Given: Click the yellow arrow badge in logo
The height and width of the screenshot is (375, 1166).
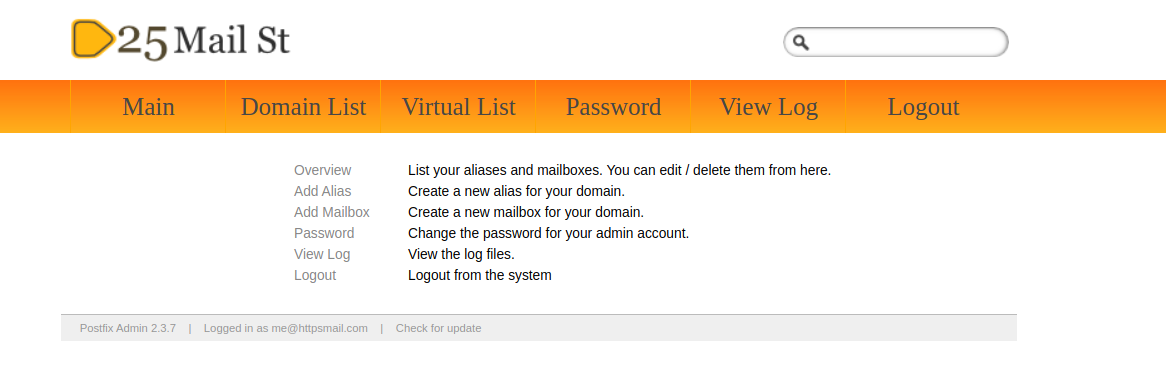Looking at the screenshot, I should (x=92, y=39).
